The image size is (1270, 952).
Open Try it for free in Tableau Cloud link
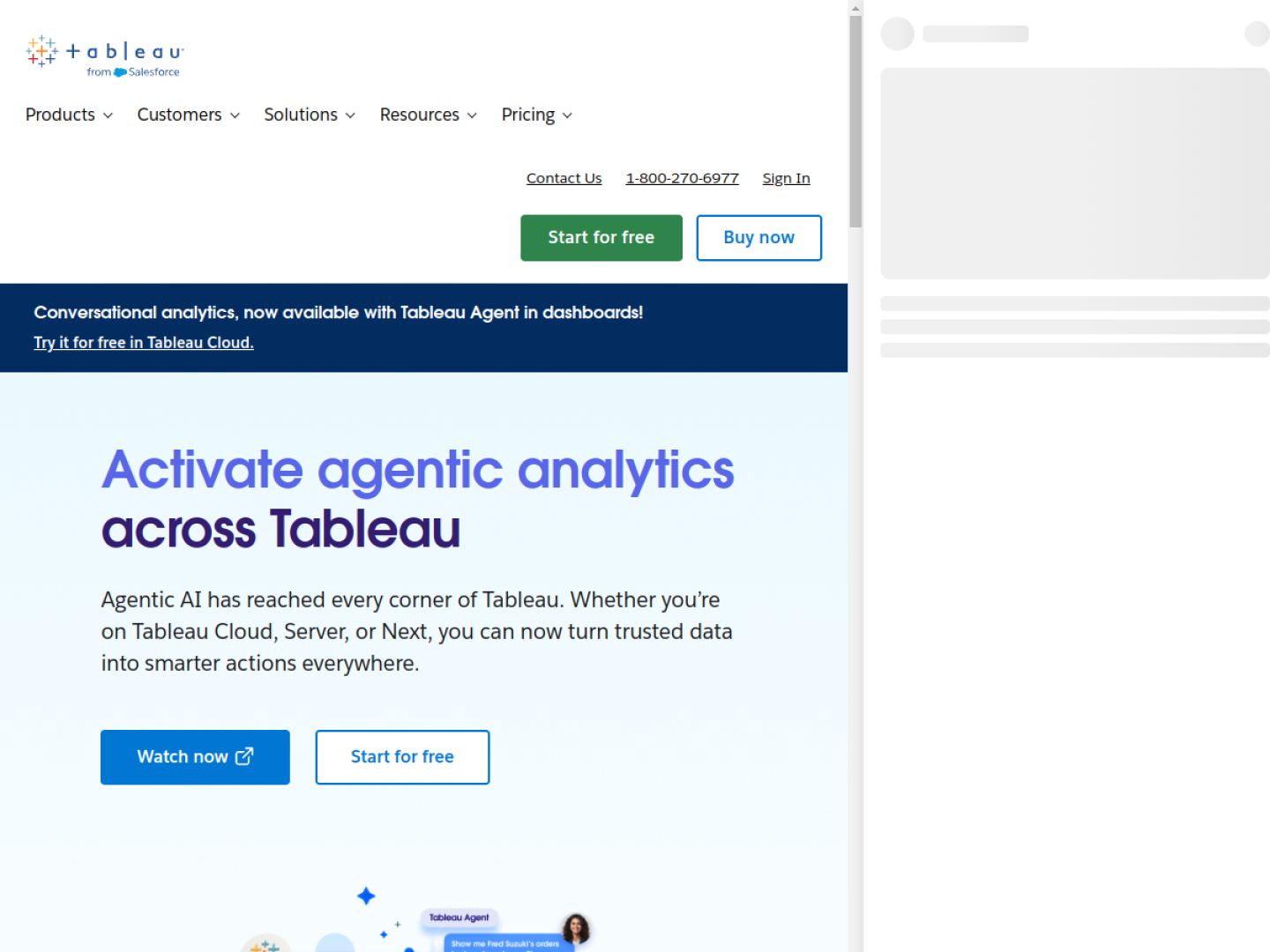[x=144, y=343]
